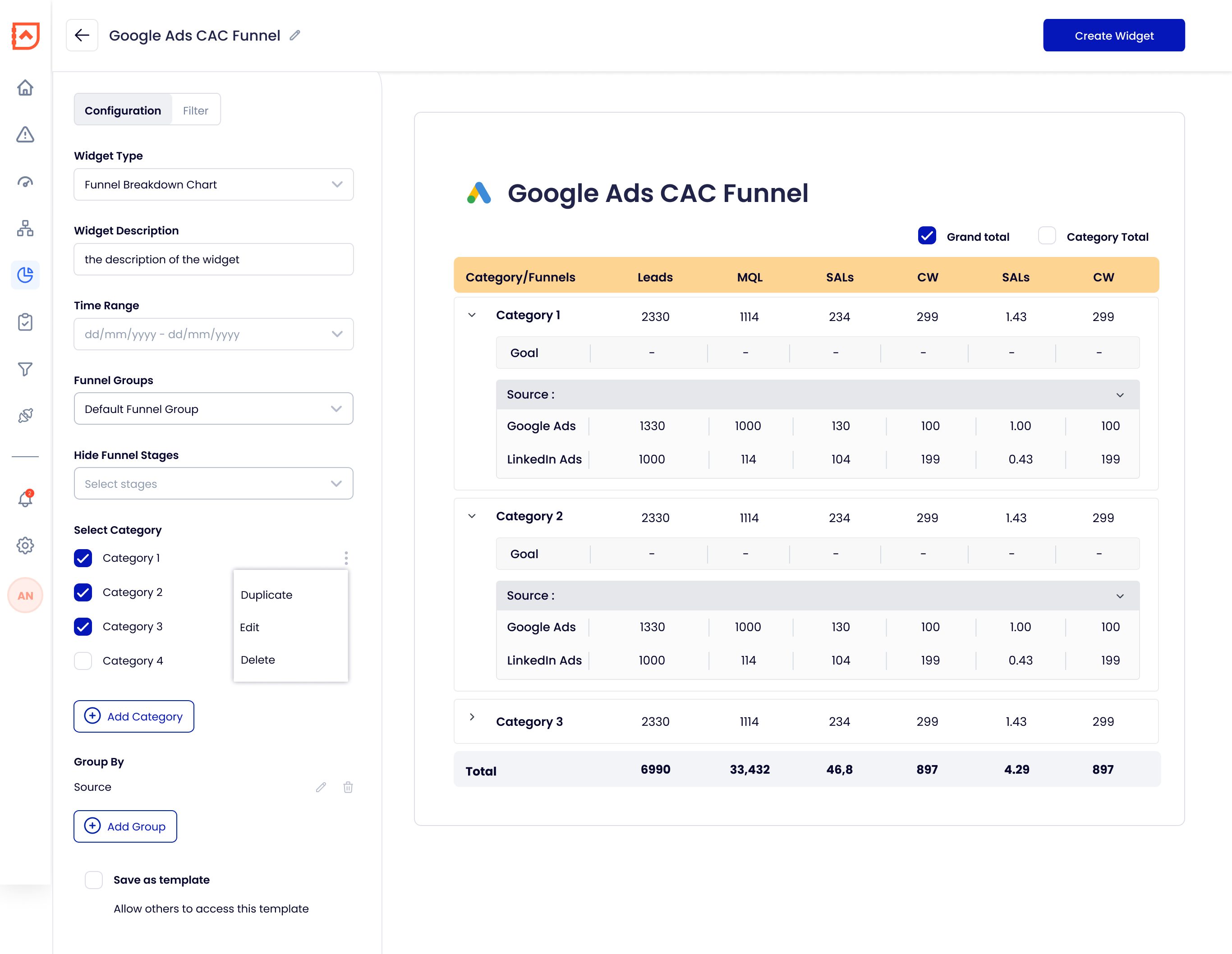1232x954 pixels.
Task: Edit the widget title pencil icon
Action: [295, 36]
